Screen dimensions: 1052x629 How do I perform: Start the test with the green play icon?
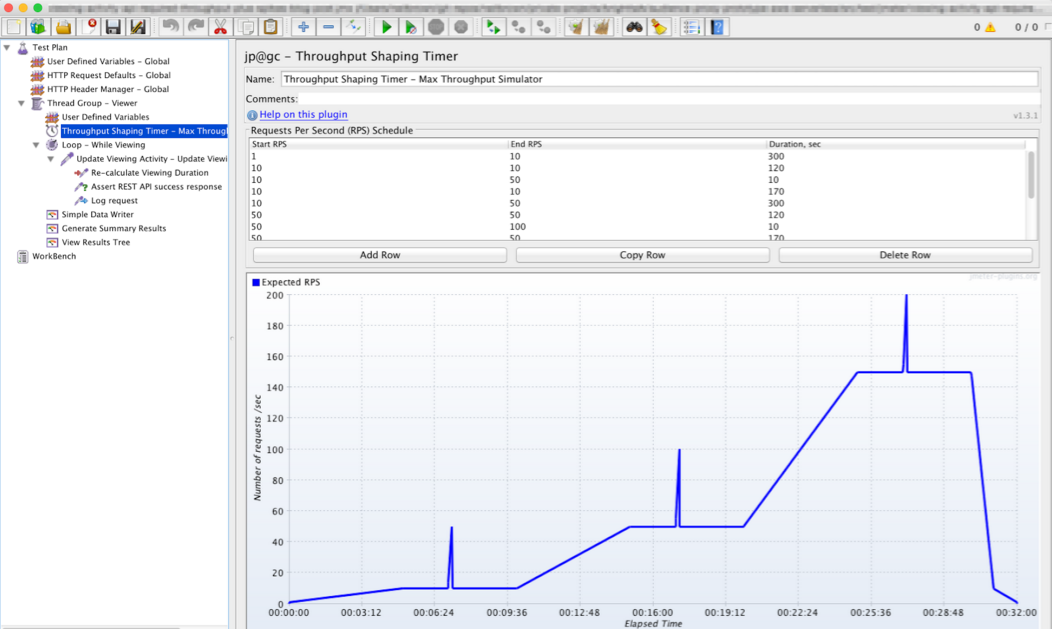click(386, 27)
